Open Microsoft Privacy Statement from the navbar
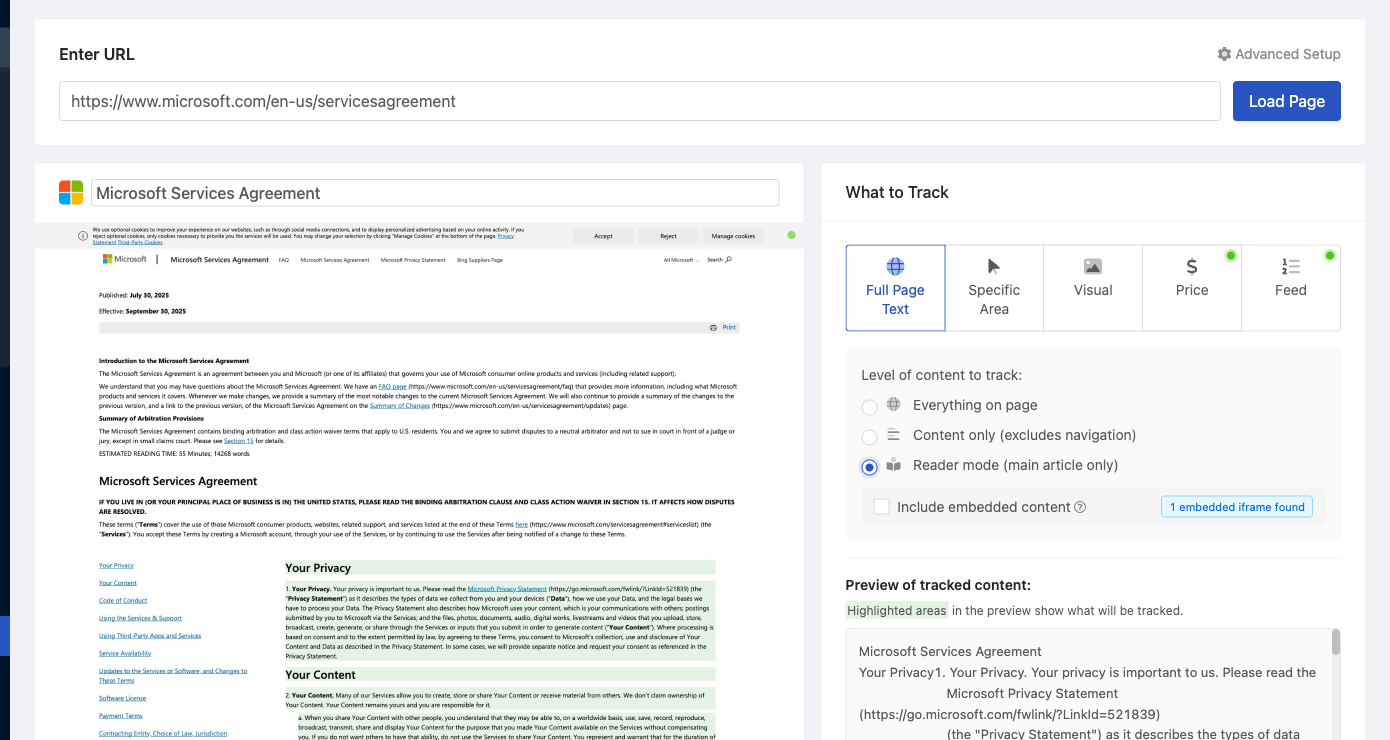Image resolution: width=1390 pixels, height=740 pixels. point(414,259)
